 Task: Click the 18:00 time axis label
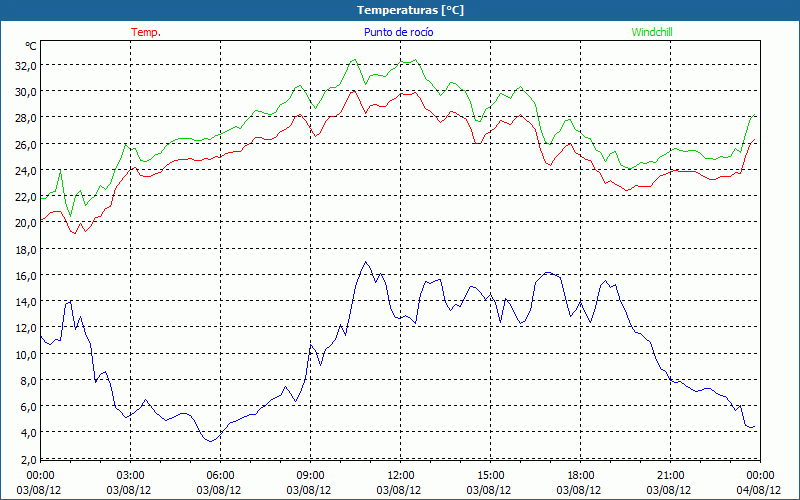pos(580,476)
